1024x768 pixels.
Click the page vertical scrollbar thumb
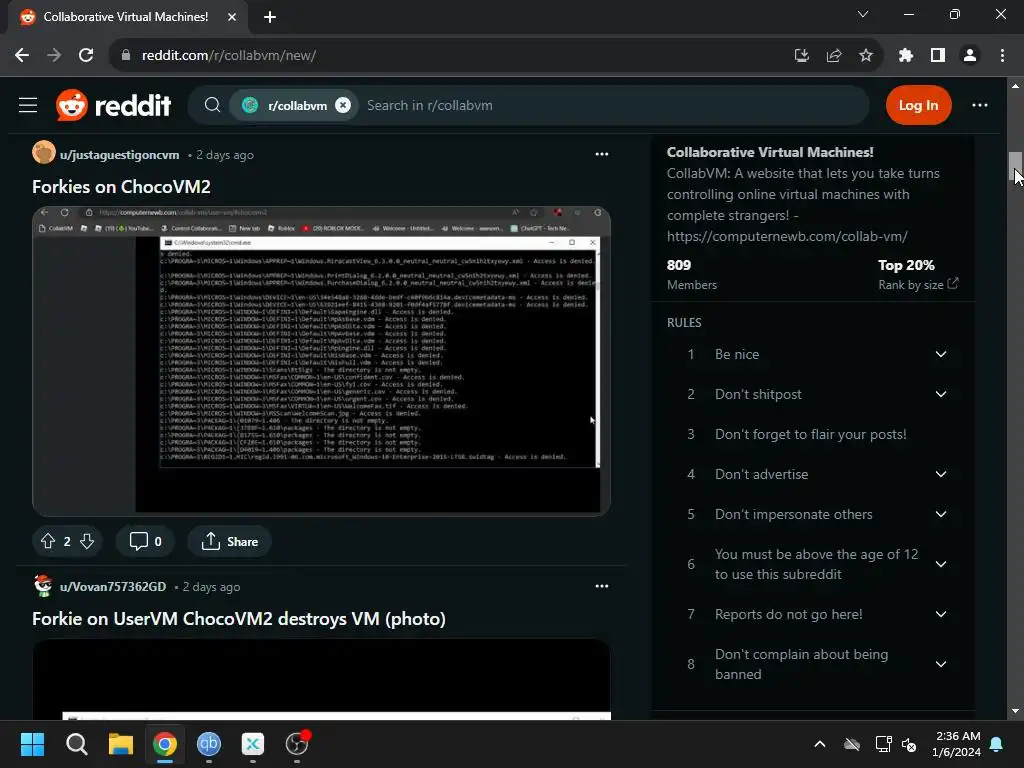[x=1015, y=167]
